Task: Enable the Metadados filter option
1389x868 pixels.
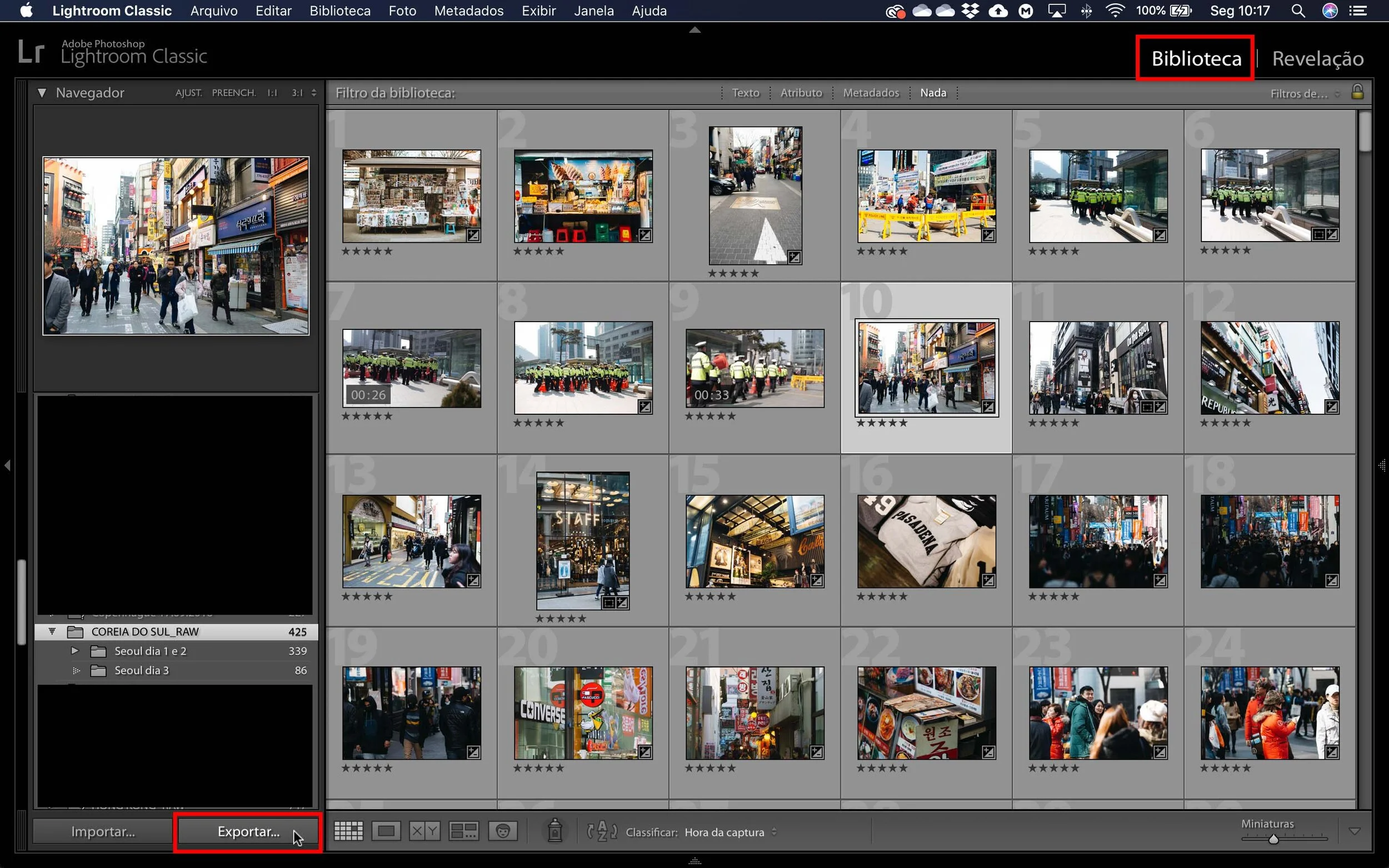Action: tap(871, 93)
